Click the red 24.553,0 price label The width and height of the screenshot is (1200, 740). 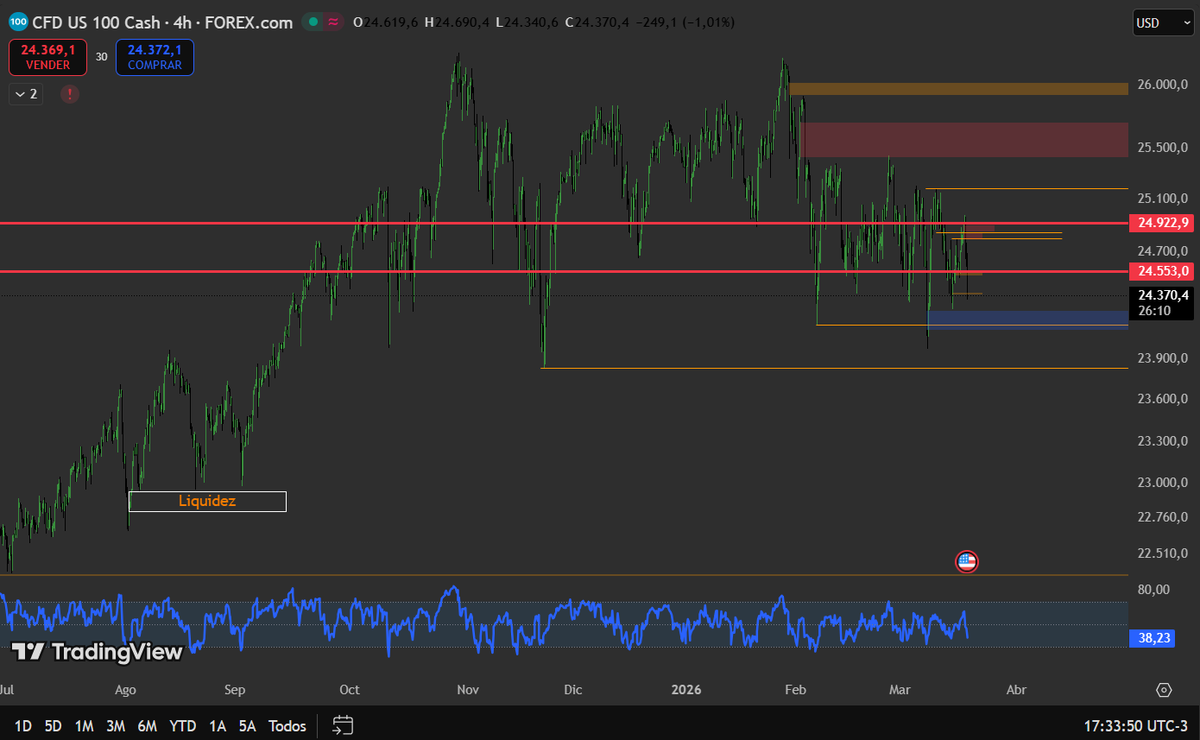1161,271
